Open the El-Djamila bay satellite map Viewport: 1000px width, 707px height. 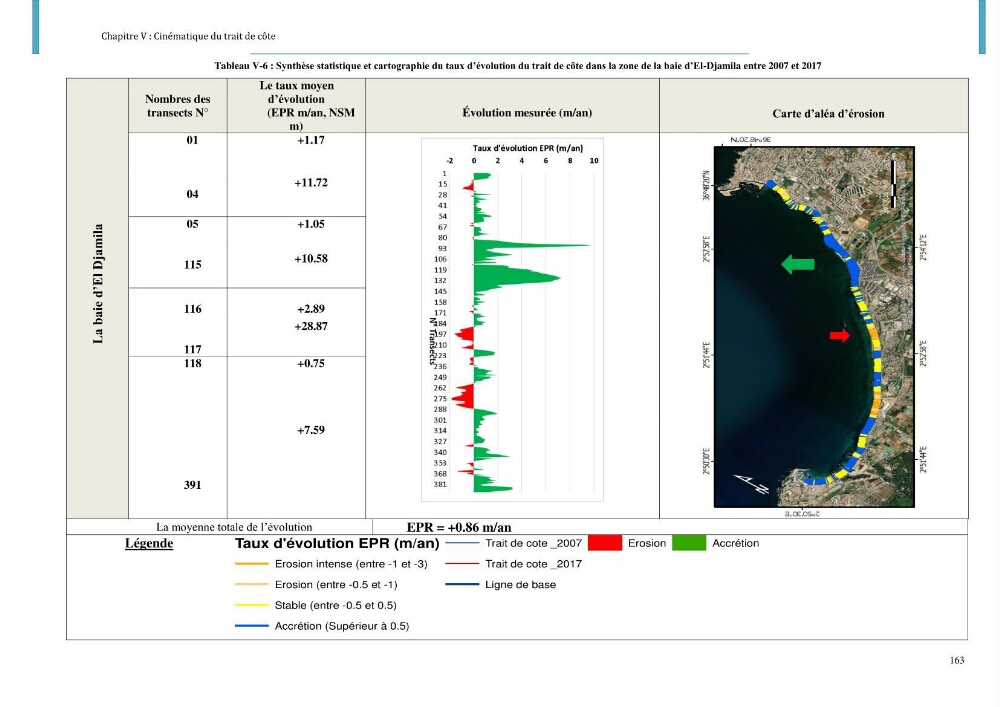point(814,327)
